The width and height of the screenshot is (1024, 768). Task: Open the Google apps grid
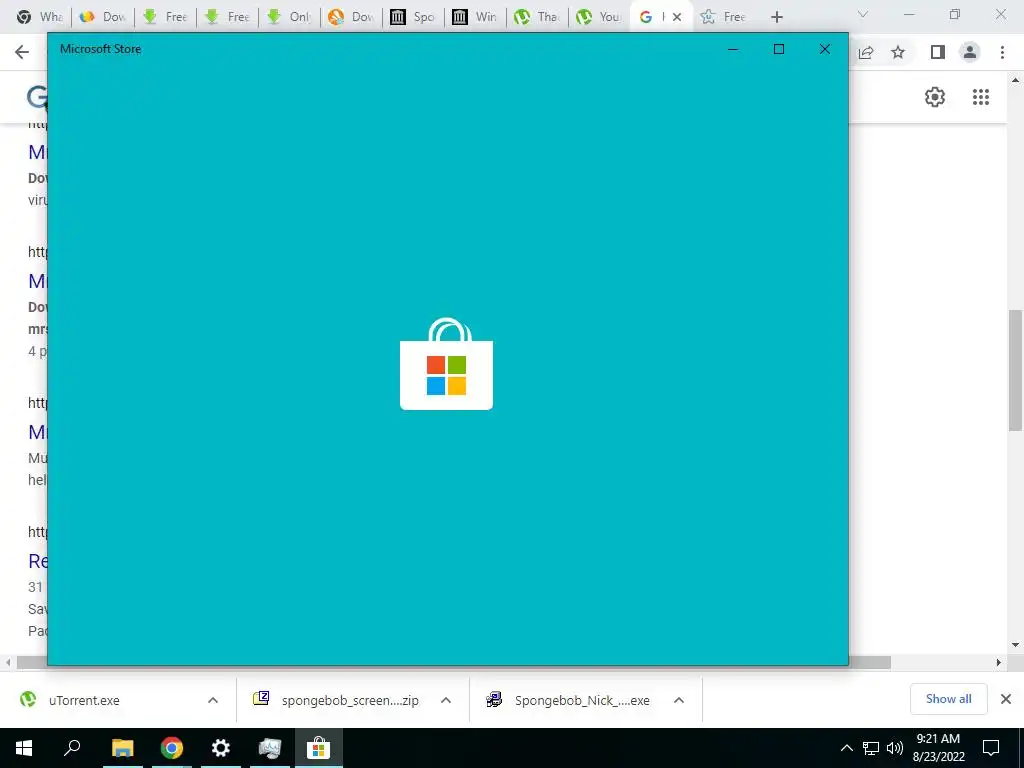click(x=981, y=97)
